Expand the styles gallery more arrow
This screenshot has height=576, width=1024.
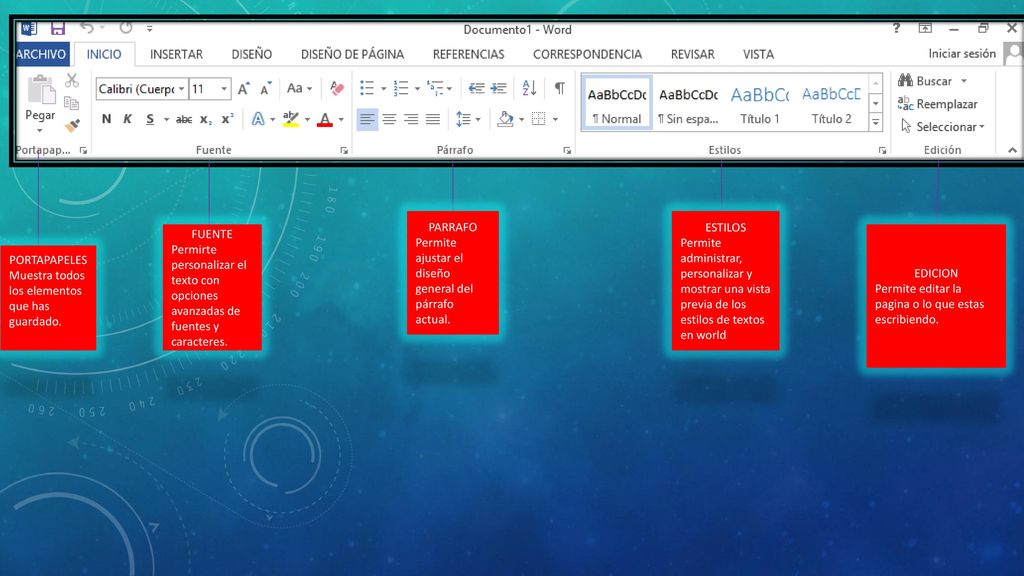point(876,121)
